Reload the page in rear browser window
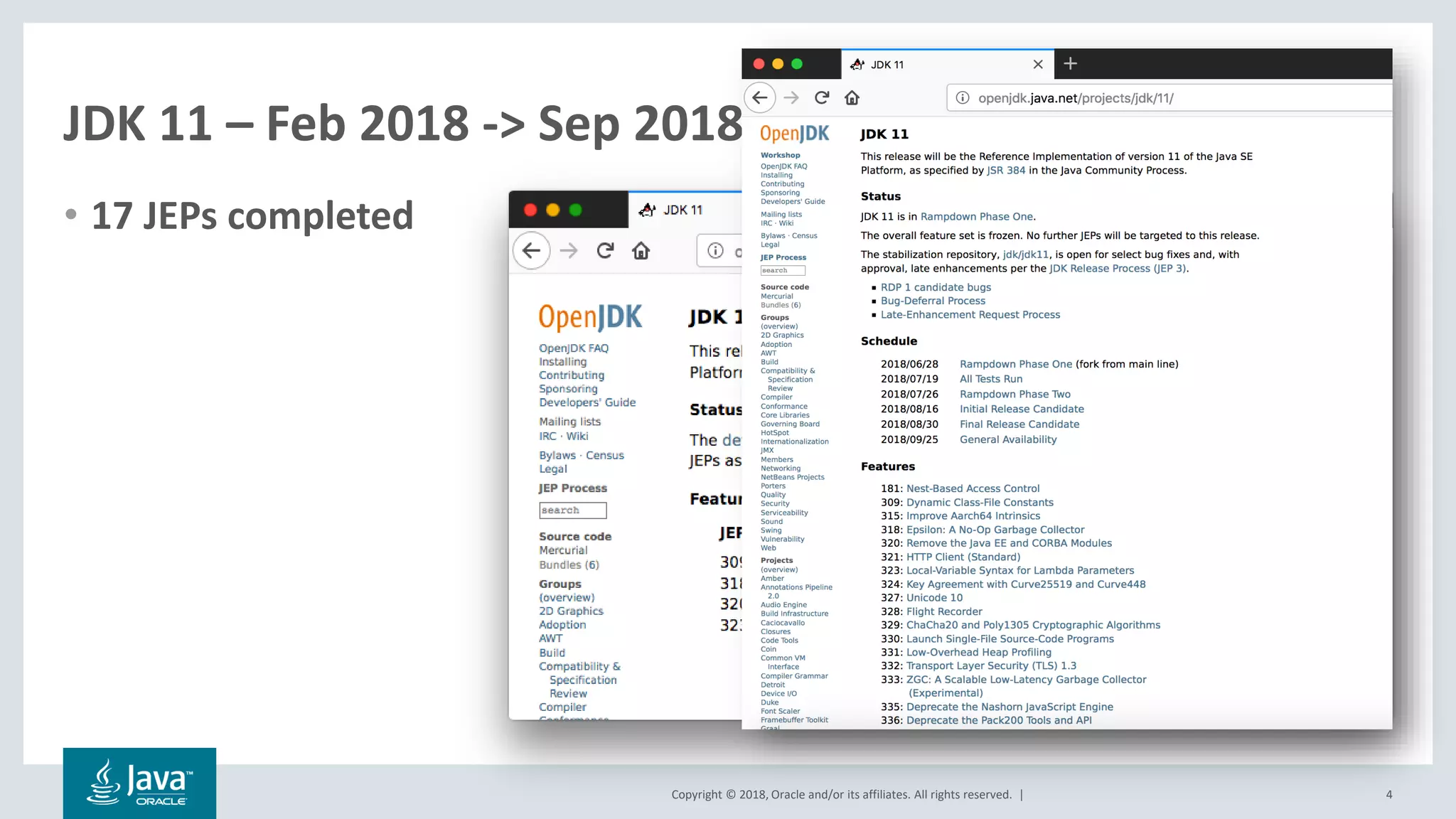 pyautogui.click(x=605, y=250)
